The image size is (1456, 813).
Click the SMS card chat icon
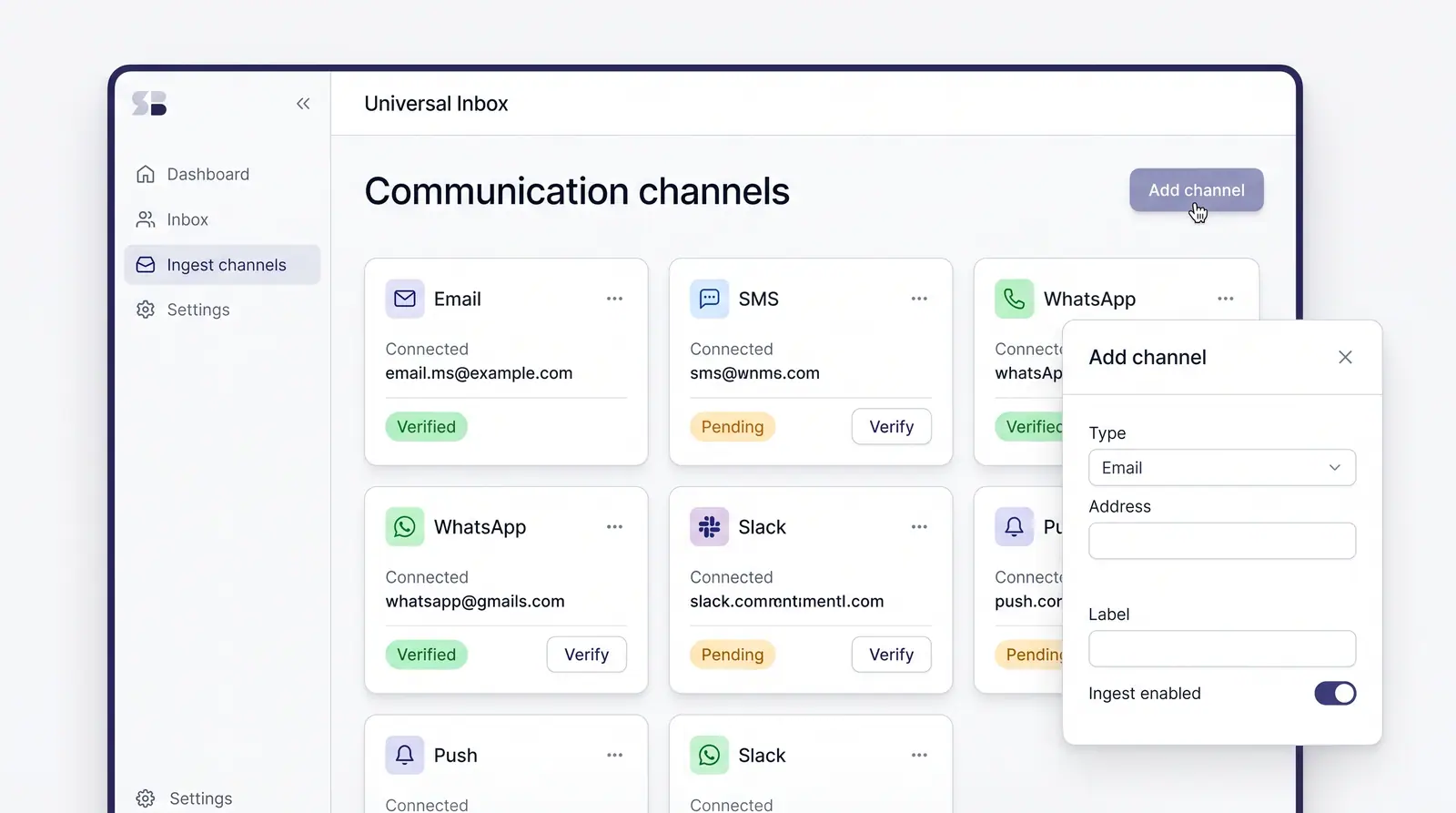click(710, 299)
